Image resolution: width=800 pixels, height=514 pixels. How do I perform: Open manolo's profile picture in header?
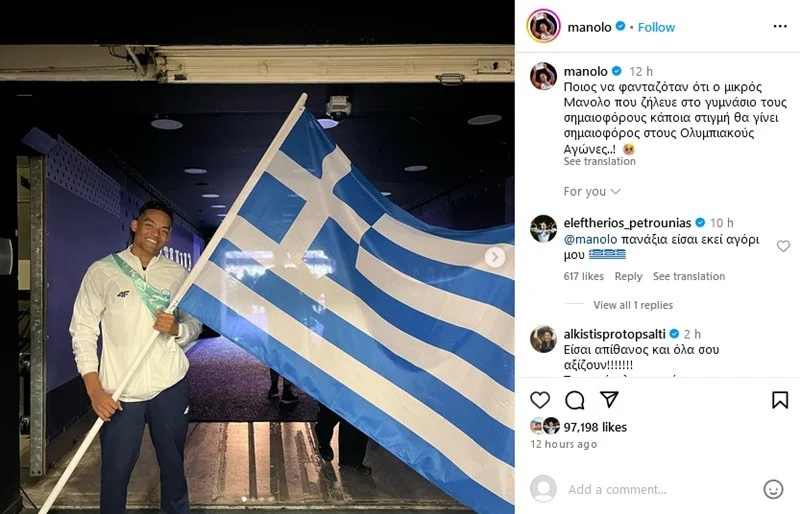click(x=543, y=26)
